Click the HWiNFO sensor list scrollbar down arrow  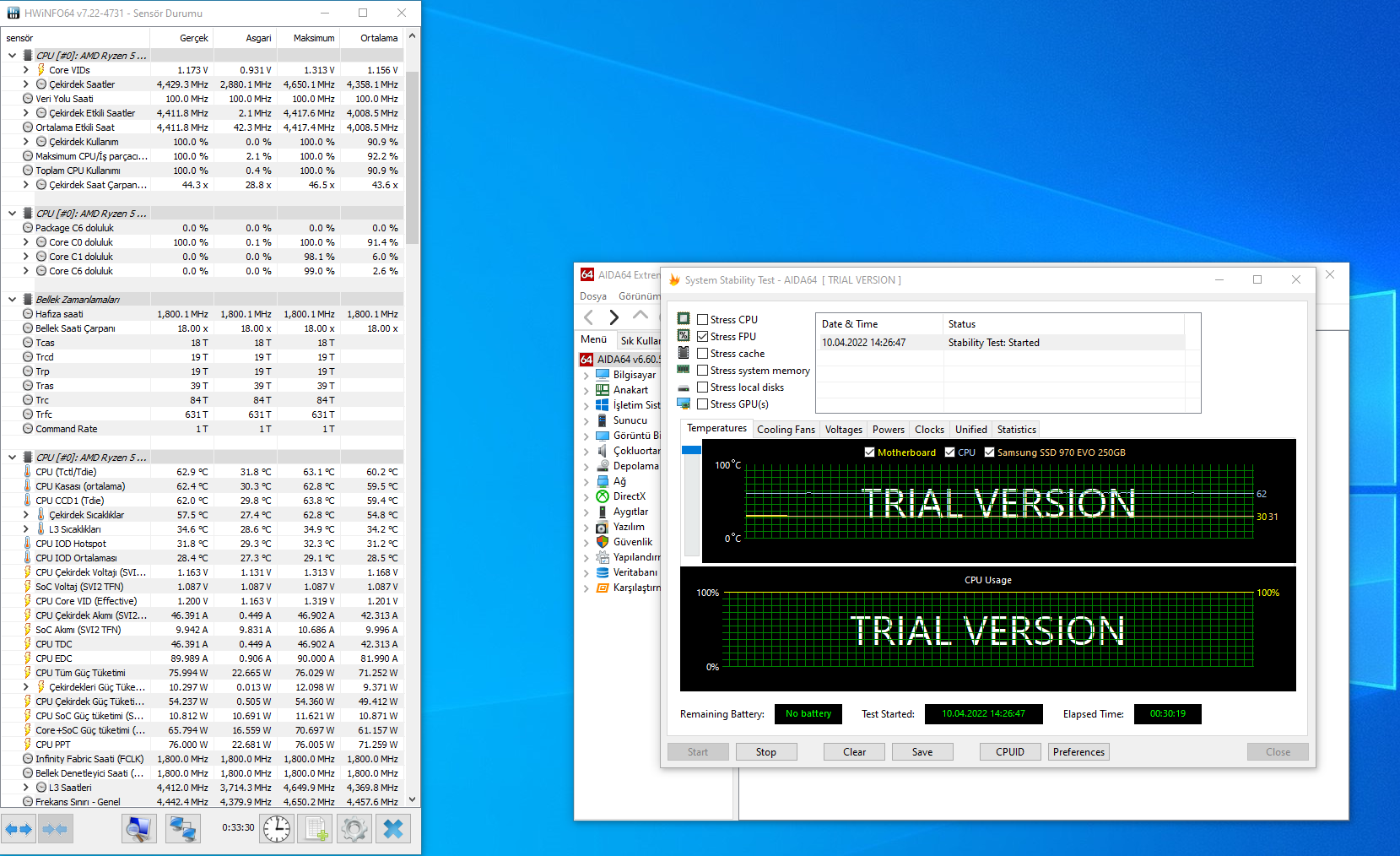[412, 799]
